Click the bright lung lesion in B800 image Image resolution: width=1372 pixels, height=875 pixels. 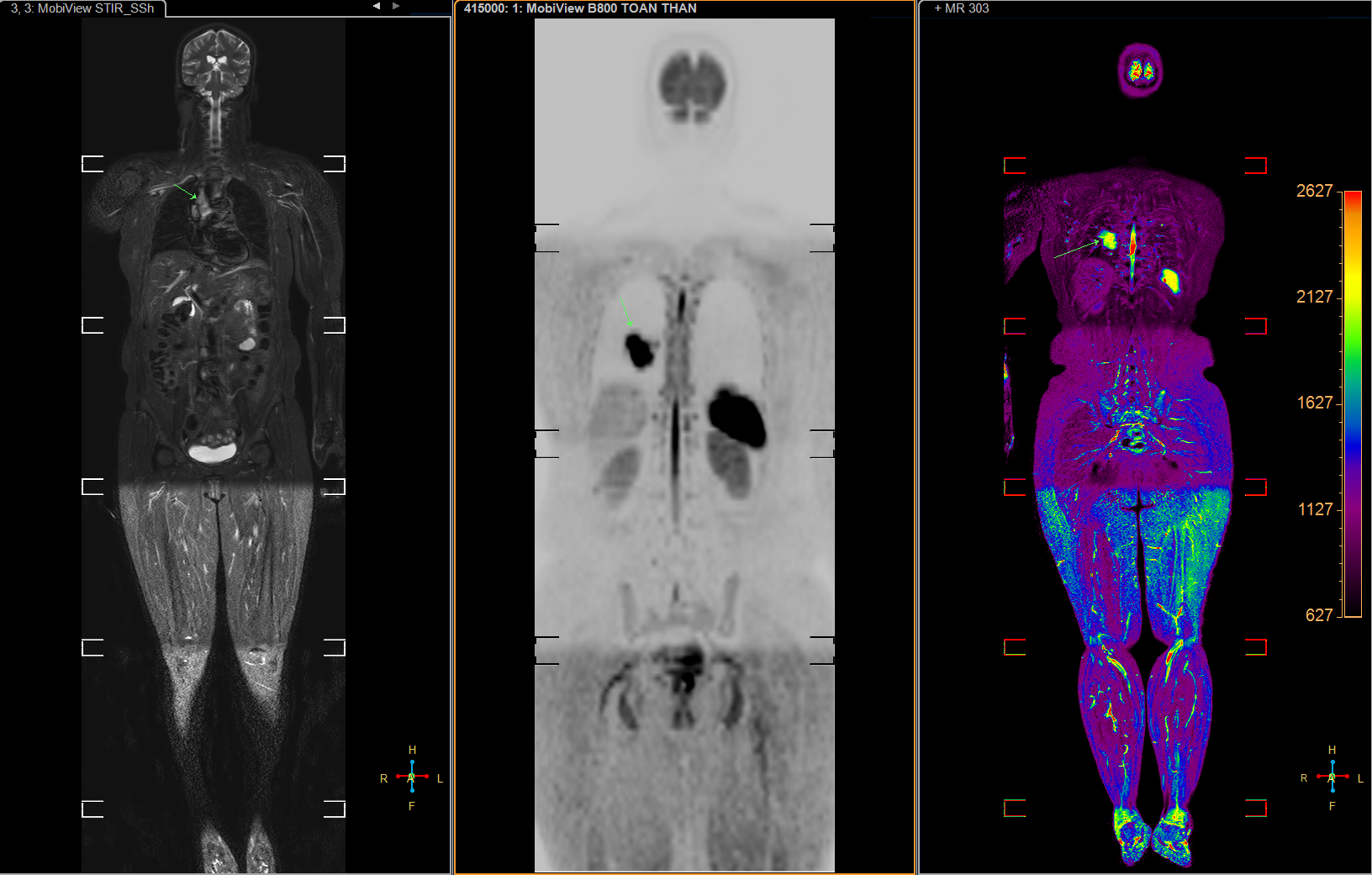(640, 350)
